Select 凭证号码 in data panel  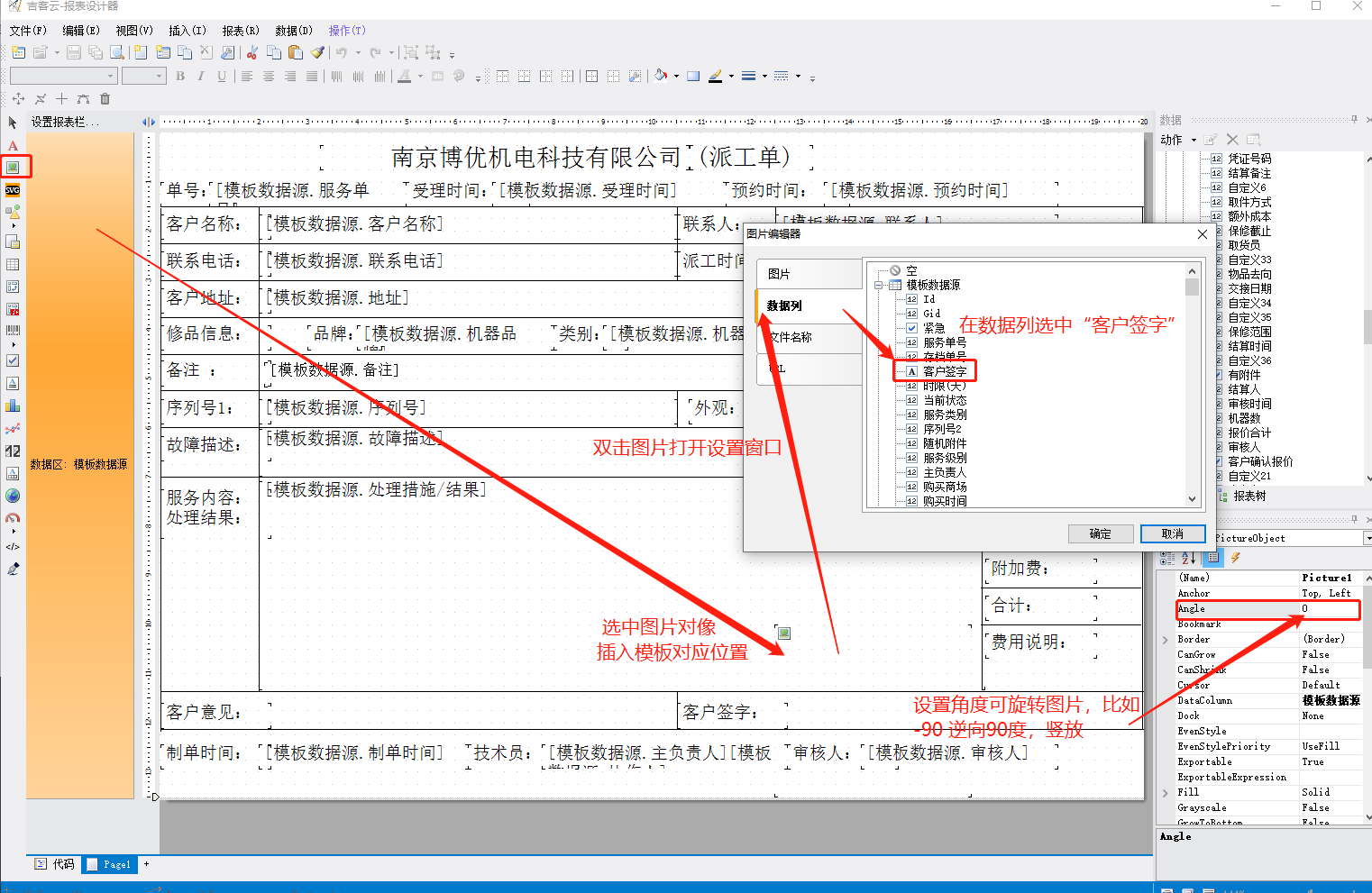click(x=1249, y=159)
